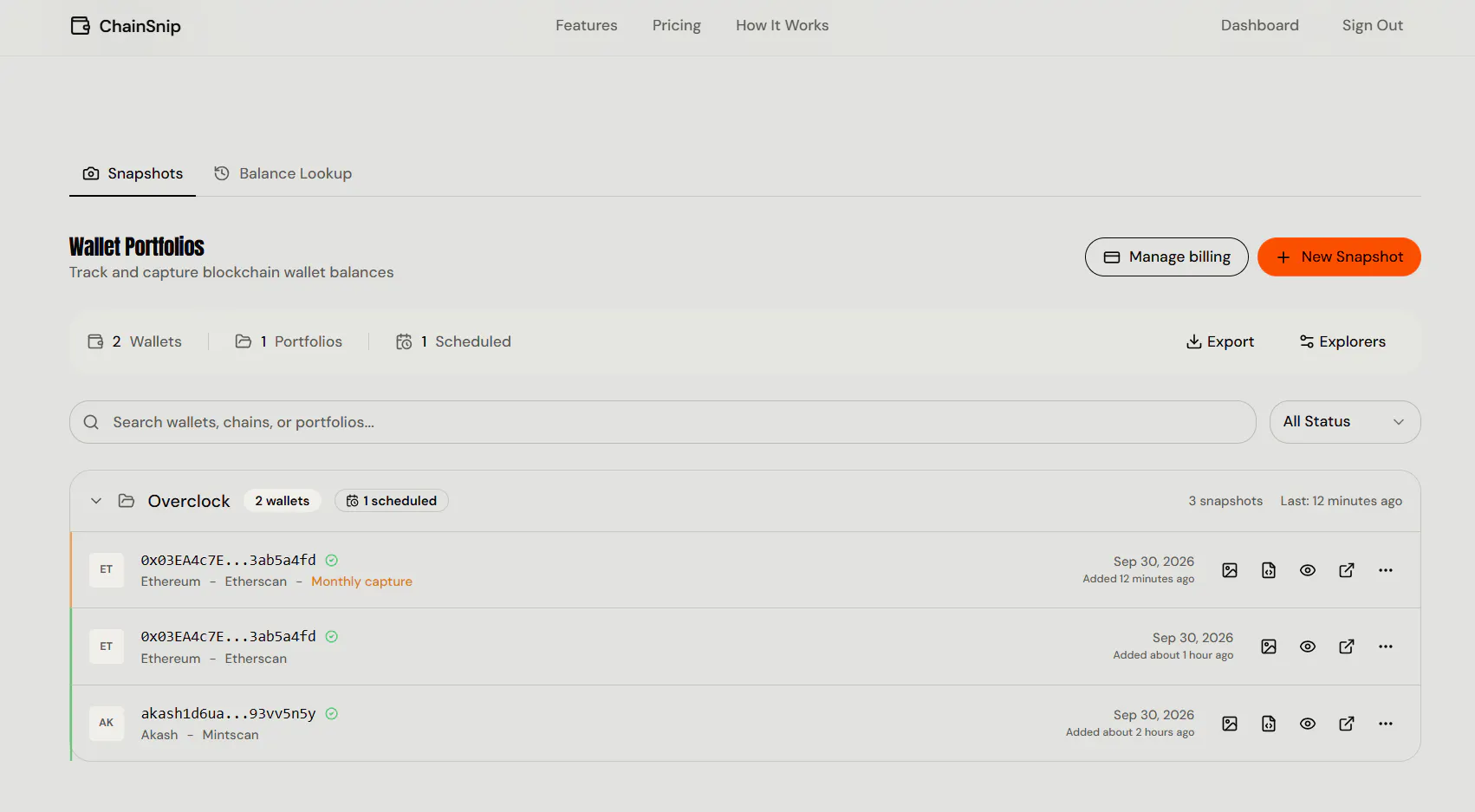Screen dimensions: 1475x812
Task: Focus the search wallets input field
Action: (x=663, y=422)
